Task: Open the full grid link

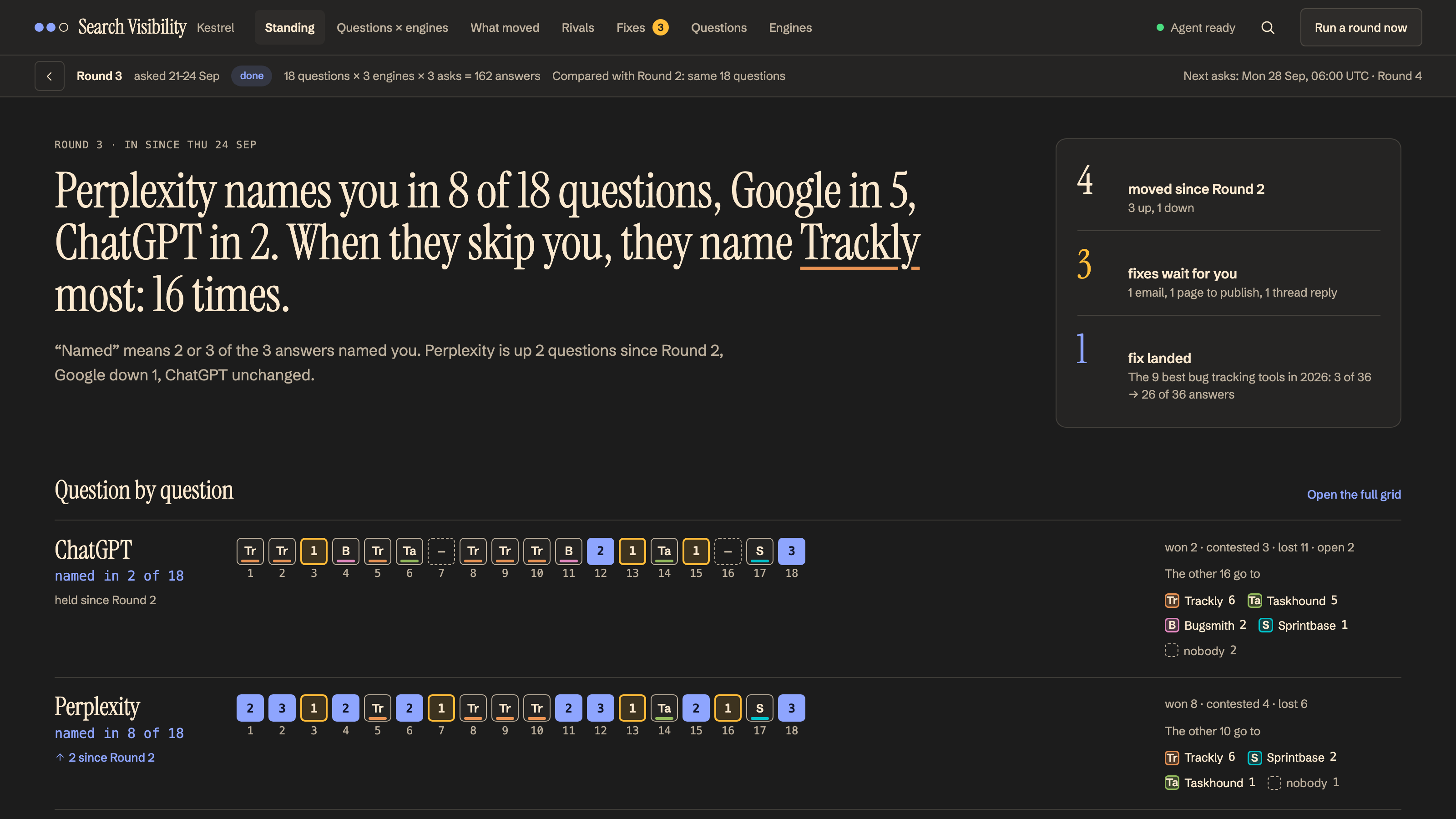Action: (x=1354, y=495)
